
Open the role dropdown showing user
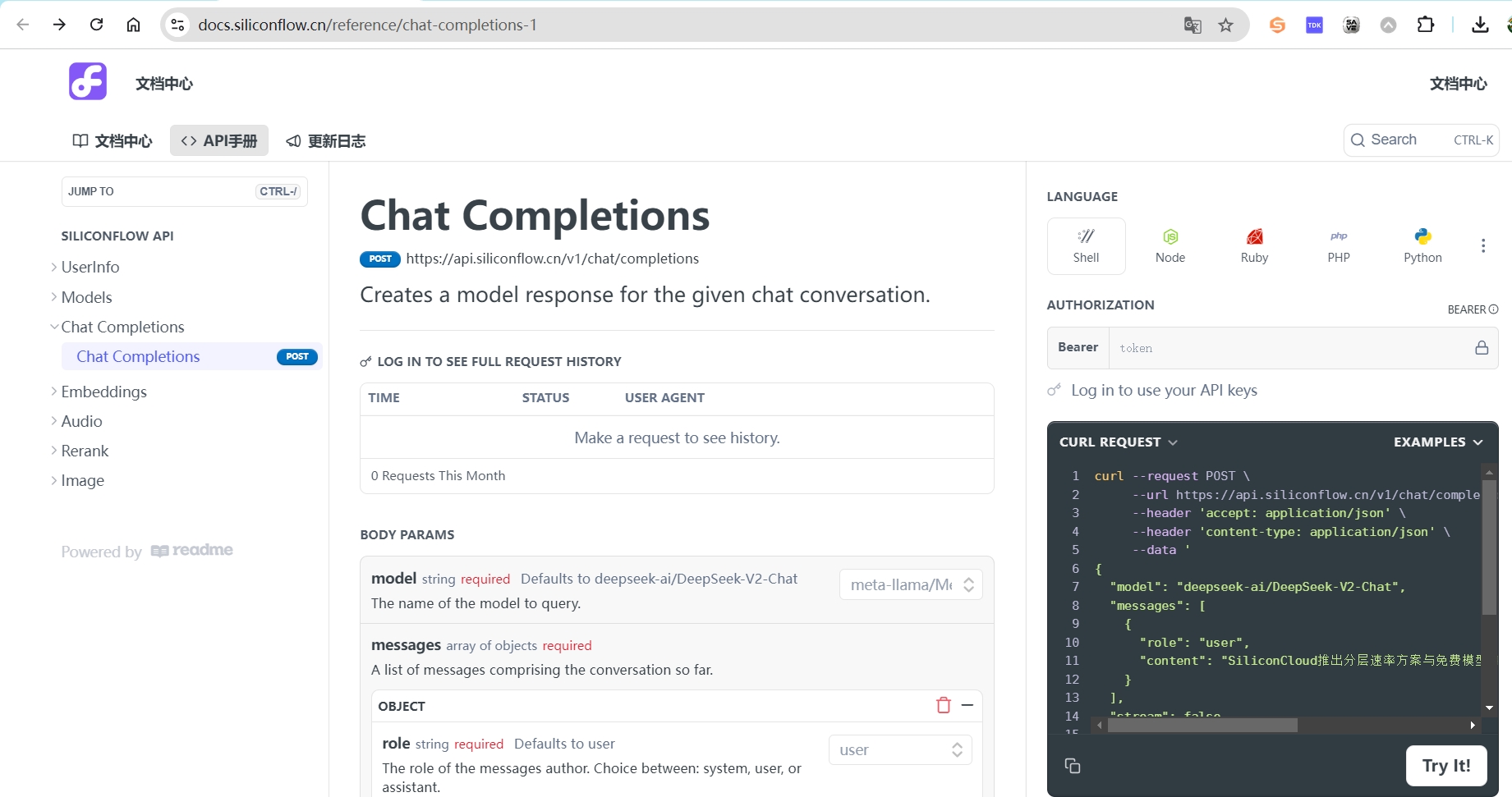[x=900, y=749]
